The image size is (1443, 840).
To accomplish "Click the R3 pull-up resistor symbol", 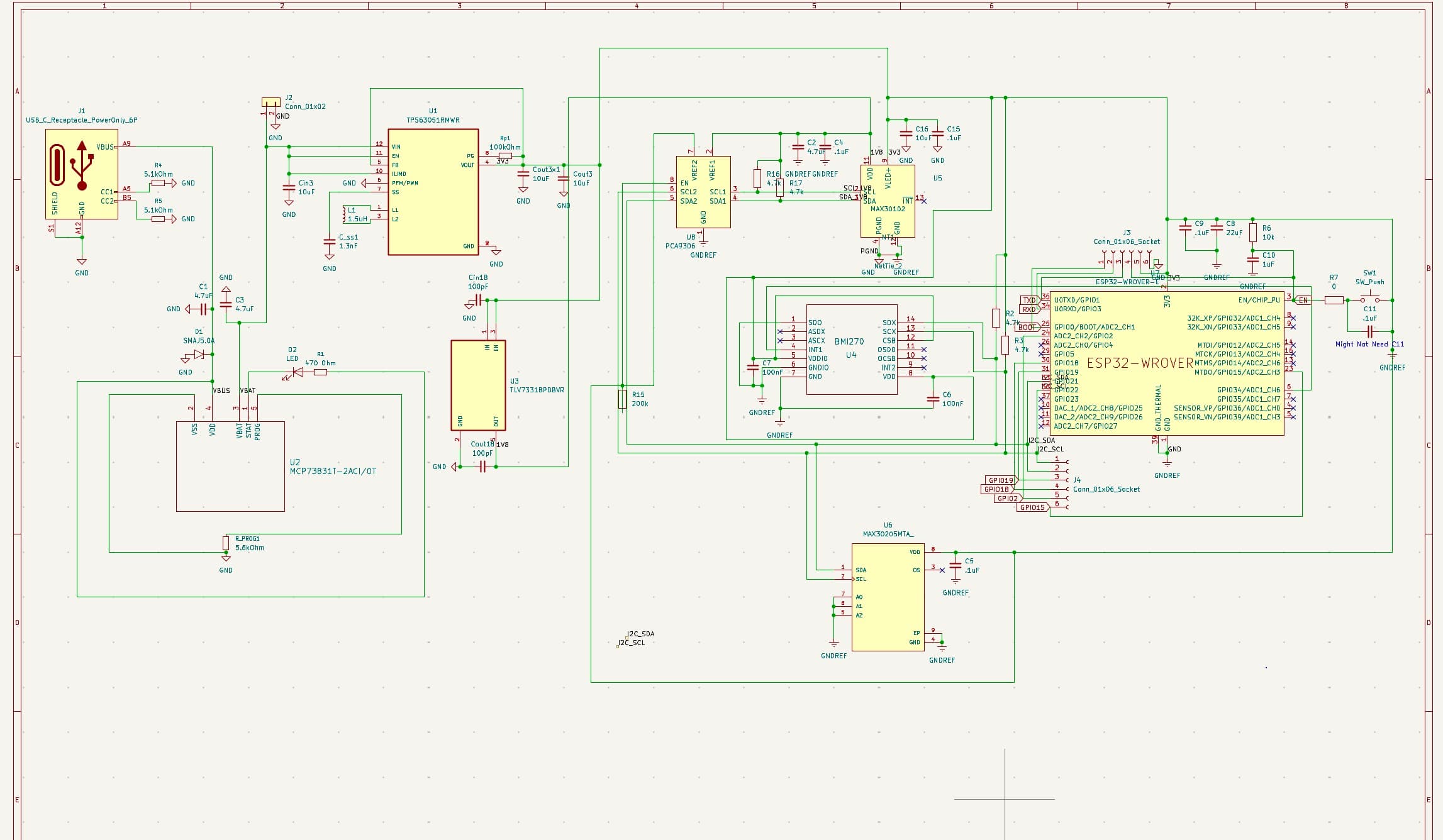I will click(x=1005, y=345).
